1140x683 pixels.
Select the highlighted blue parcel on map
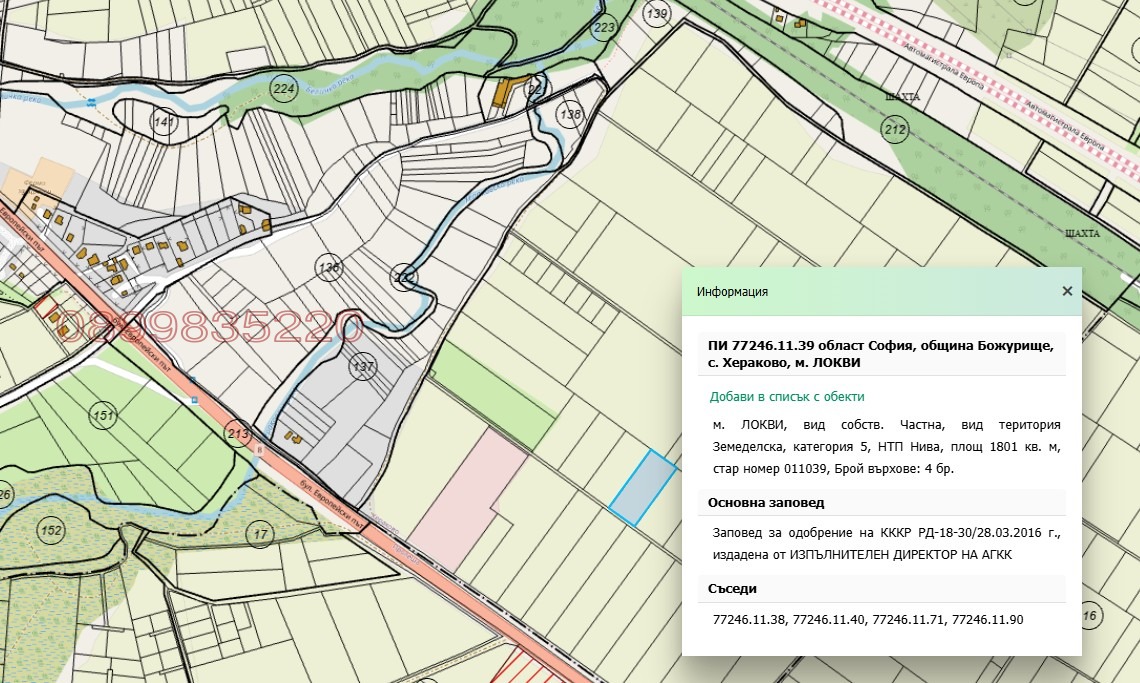point(643,487)
